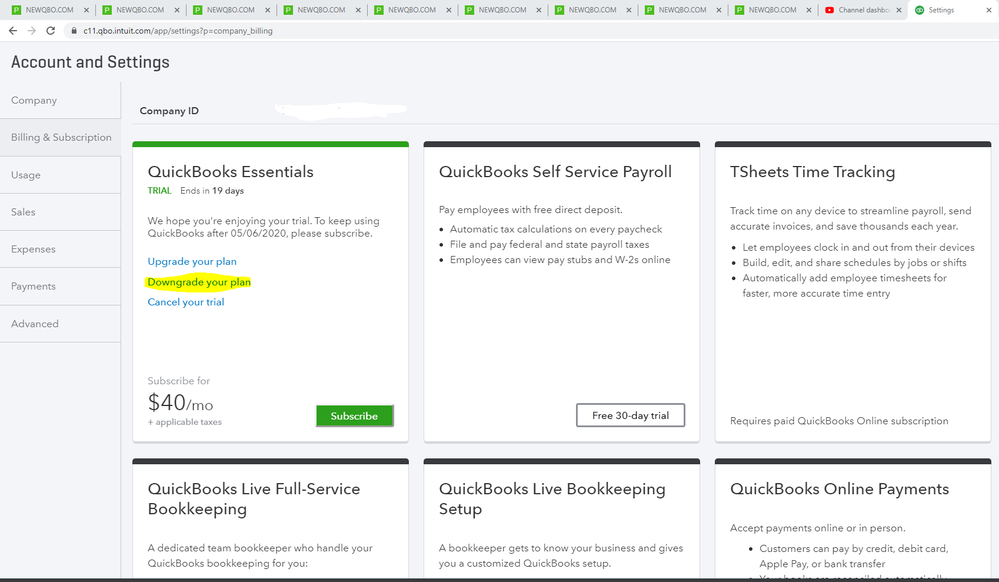This screenshot has width=999, height=582.
Task: Select Billing & Subscription in the sidebar
Action: click(60, 137)
